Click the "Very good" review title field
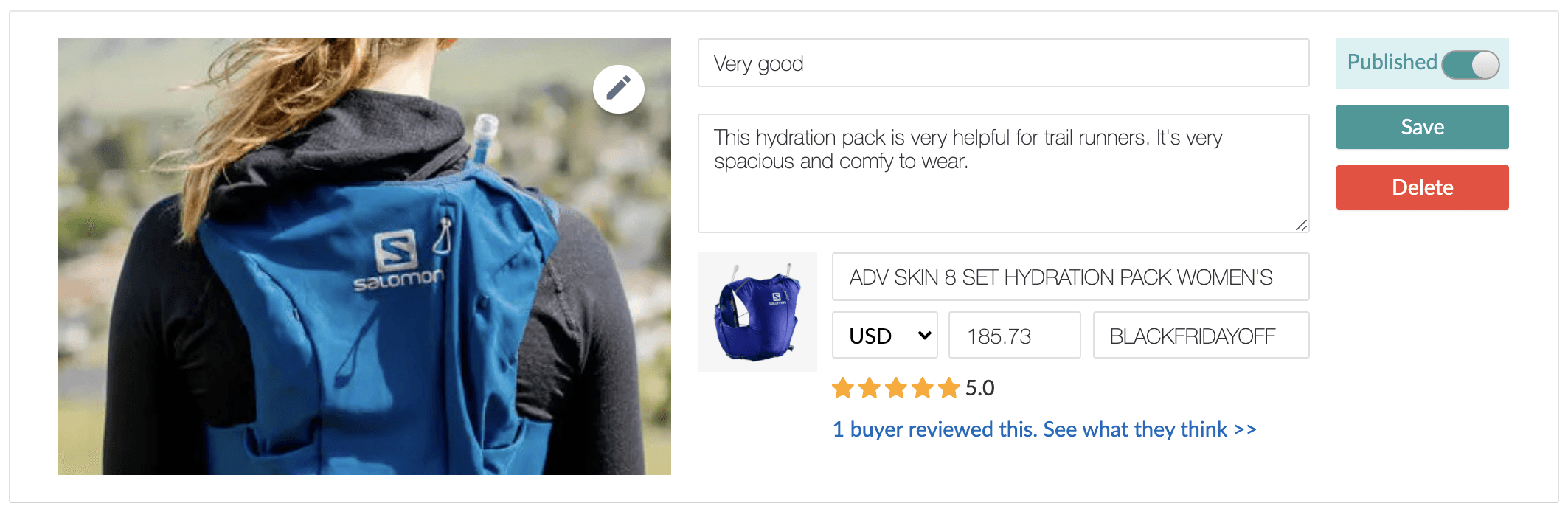1568x509 pixels. [x=1003, y=63]
